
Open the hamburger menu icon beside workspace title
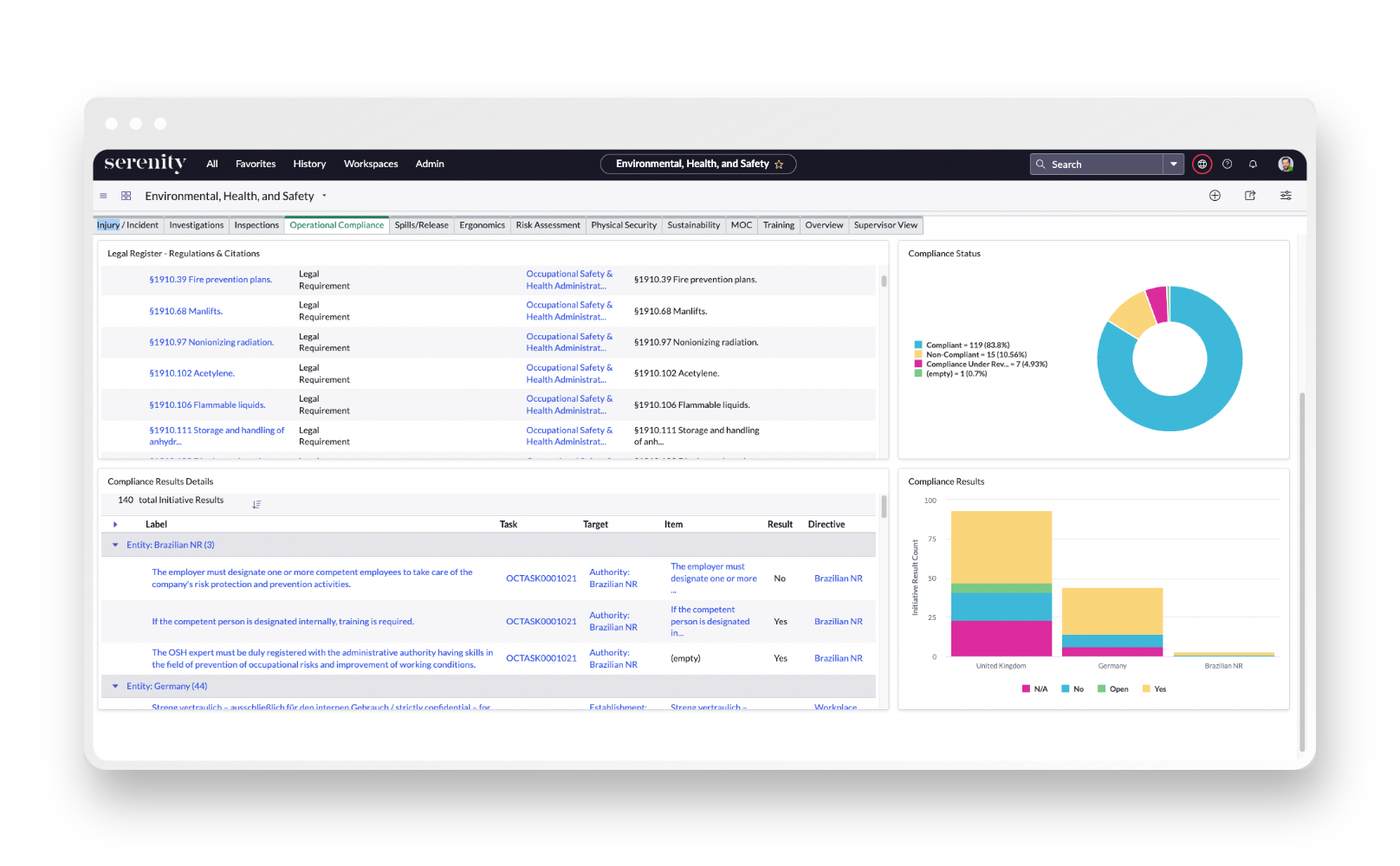point(104,196)
